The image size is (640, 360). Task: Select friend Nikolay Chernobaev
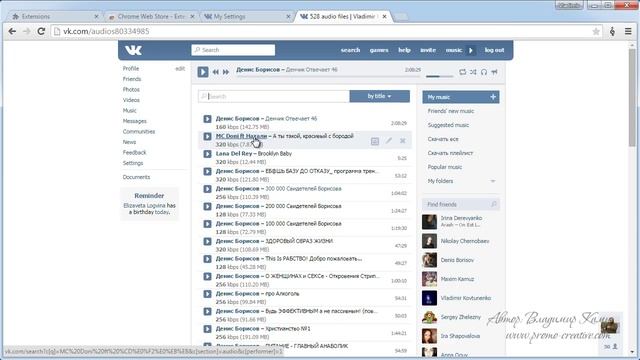point(464,241)
